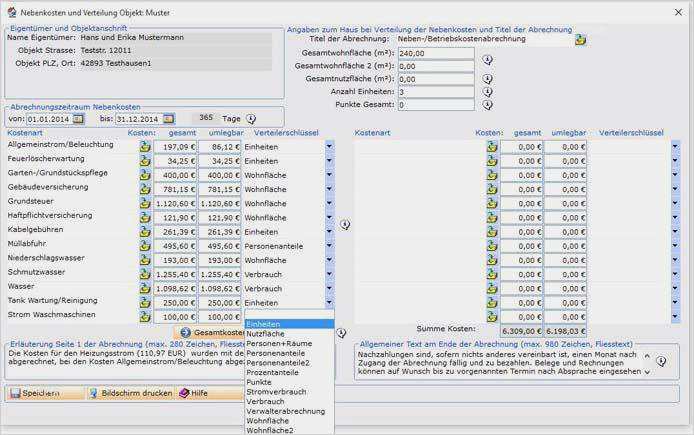Close the Nebenkosten und Verteilung window
694x435 pixels.
[679, 12]
